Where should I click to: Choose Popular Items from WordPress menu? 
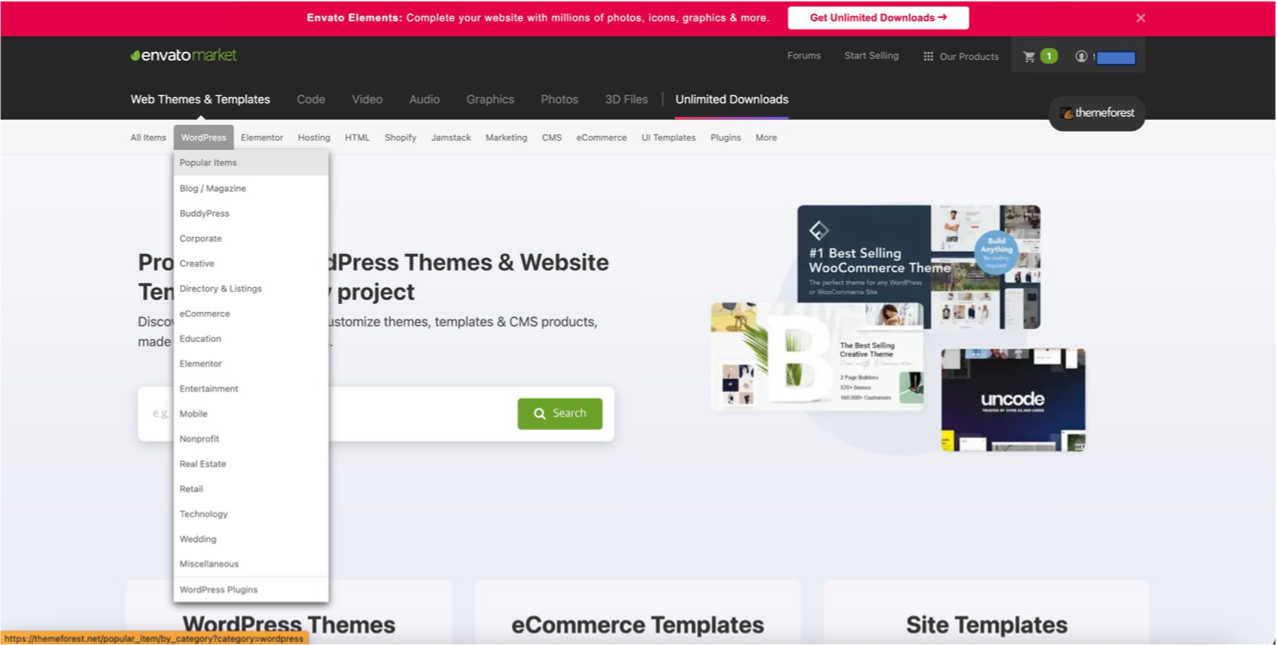(x=251, y=162)
